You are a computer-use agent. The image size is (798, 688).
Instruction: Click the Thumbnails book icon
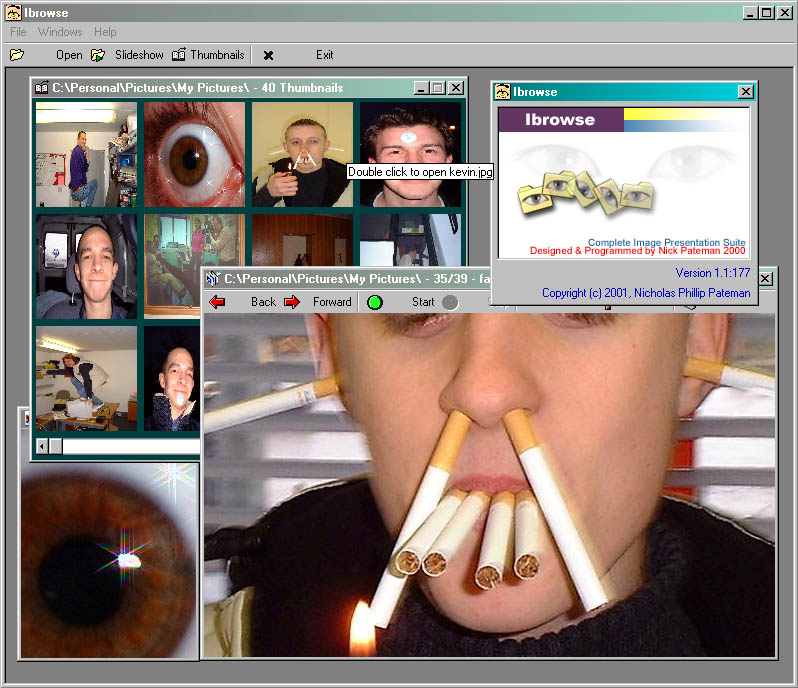(179, 55)
